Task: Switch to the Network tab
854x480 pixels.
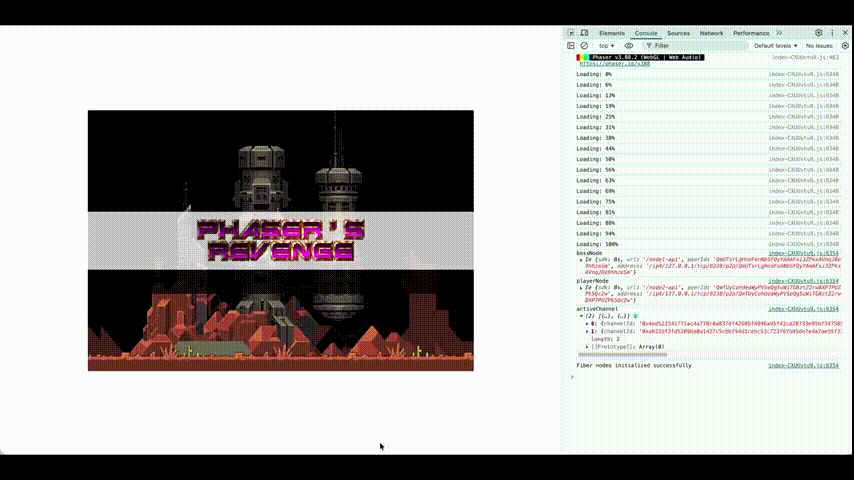Action: coord(711,33)
